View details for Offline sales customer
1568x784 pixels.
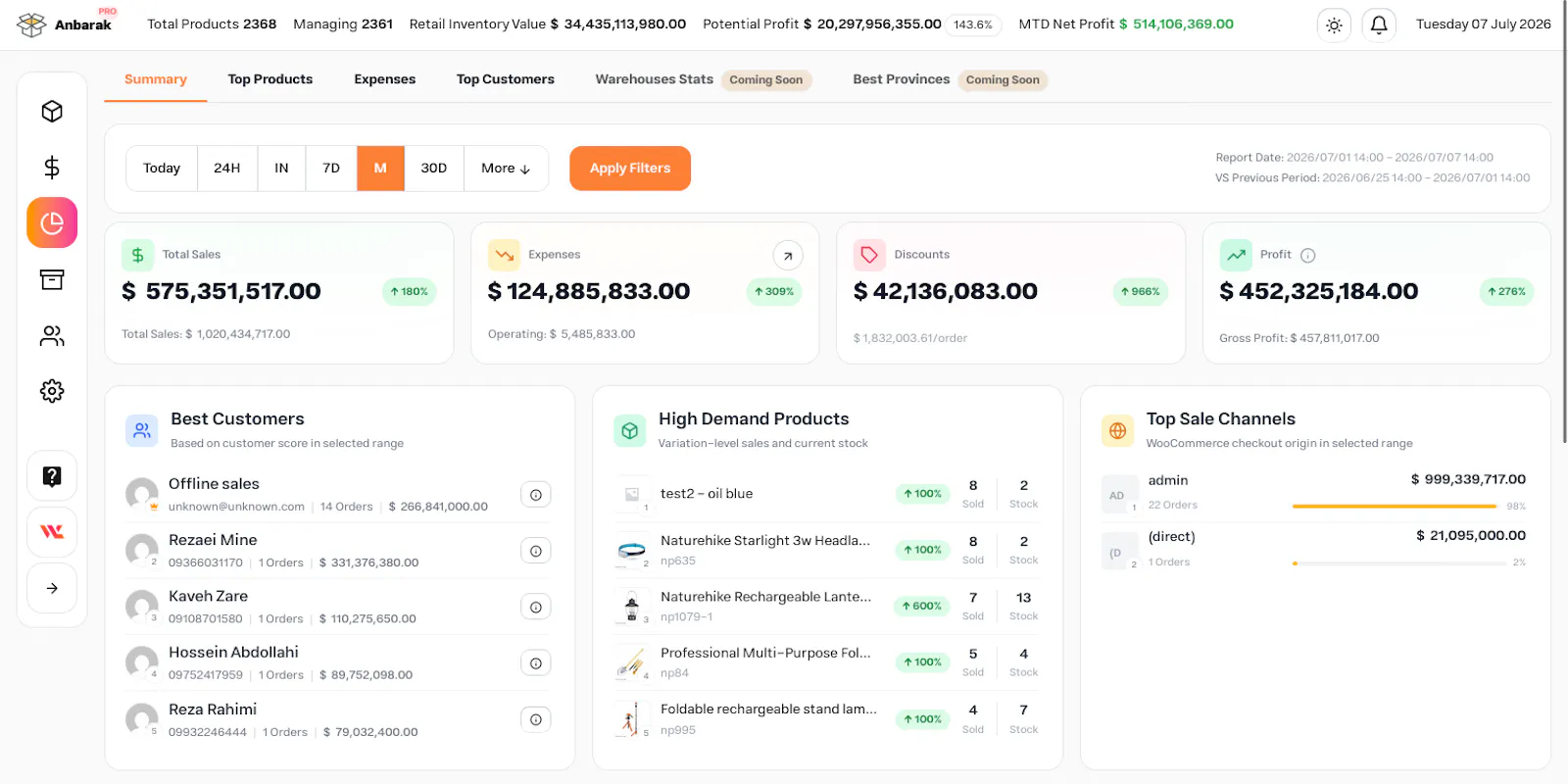point(536,495)
